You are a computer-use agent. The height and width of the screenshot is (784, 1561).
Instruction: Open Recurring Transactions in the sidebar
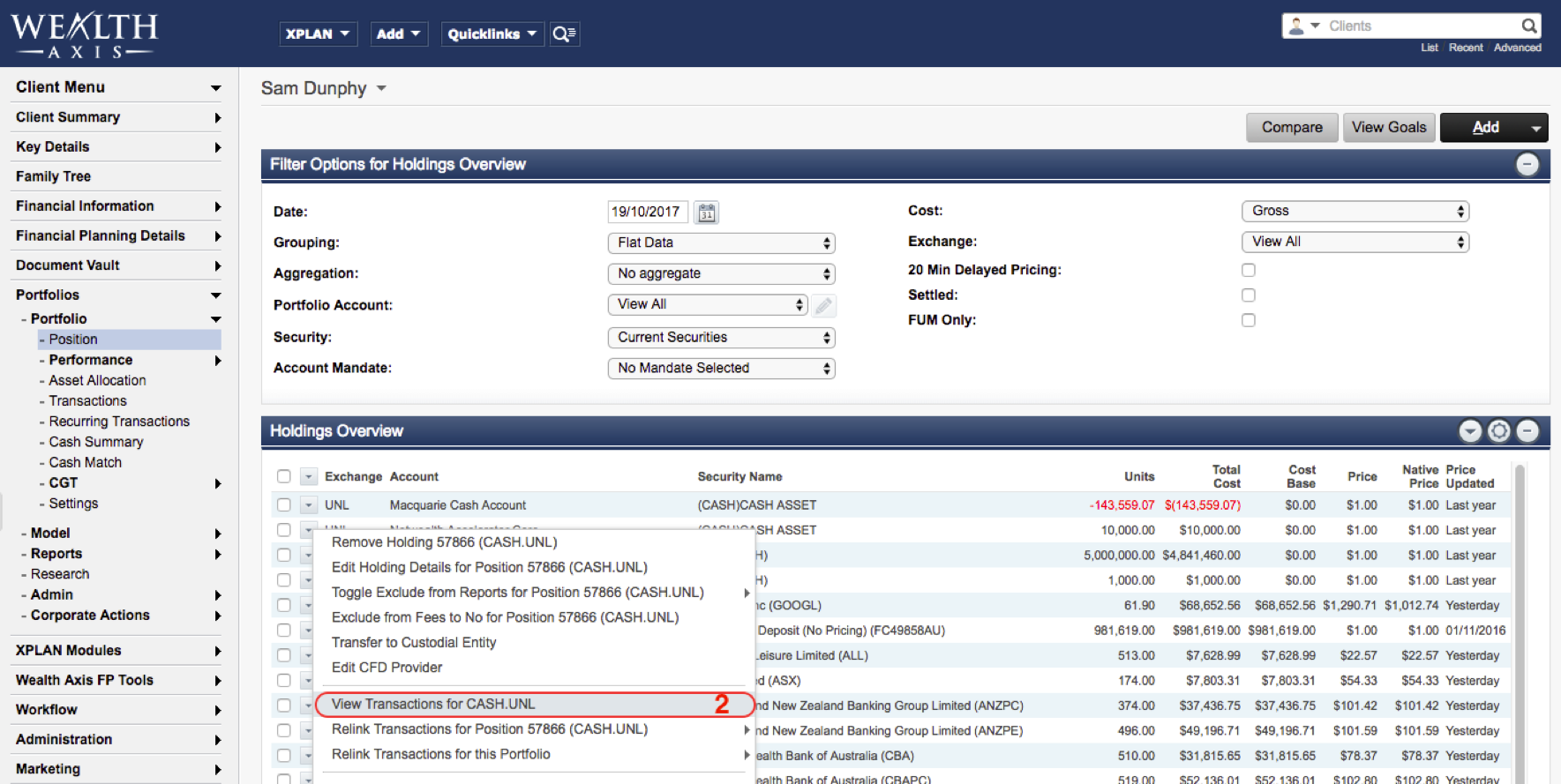tap(119, 422)
